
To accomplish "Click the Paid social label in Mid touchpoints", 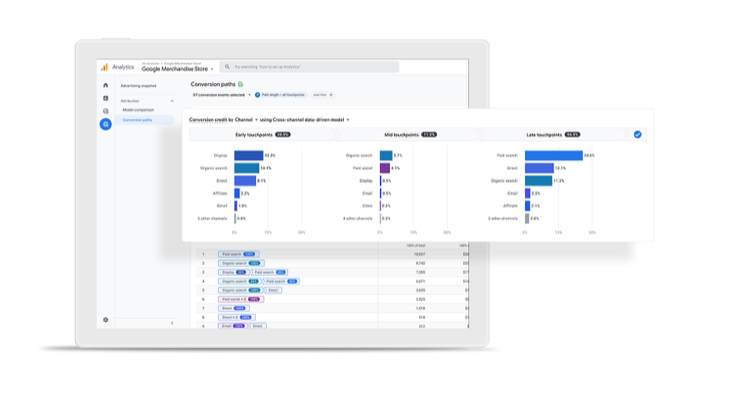I will [363, 168].
